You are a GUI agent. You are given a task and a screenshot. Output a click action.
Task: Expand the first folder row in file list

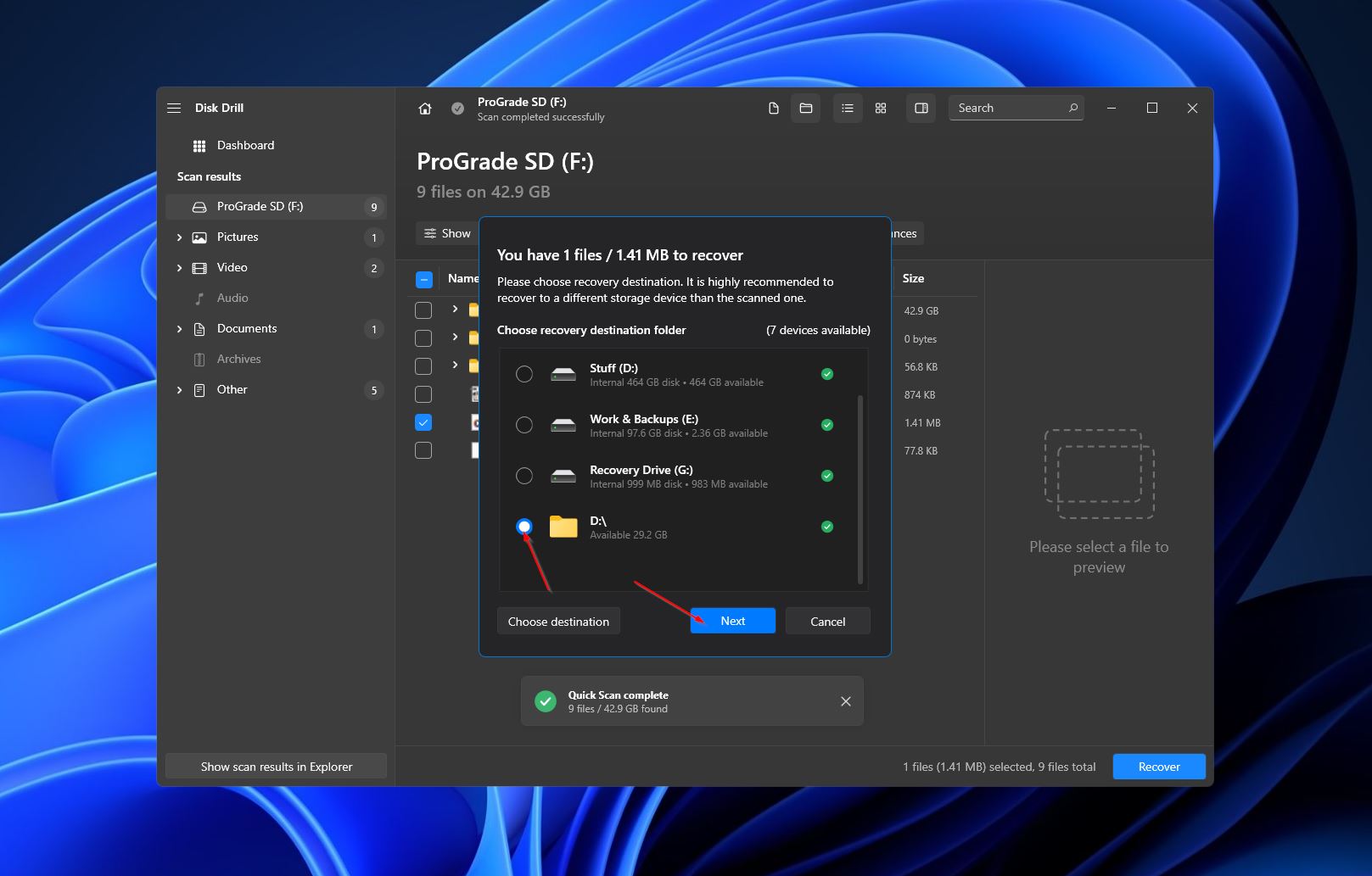coord(455,309)
